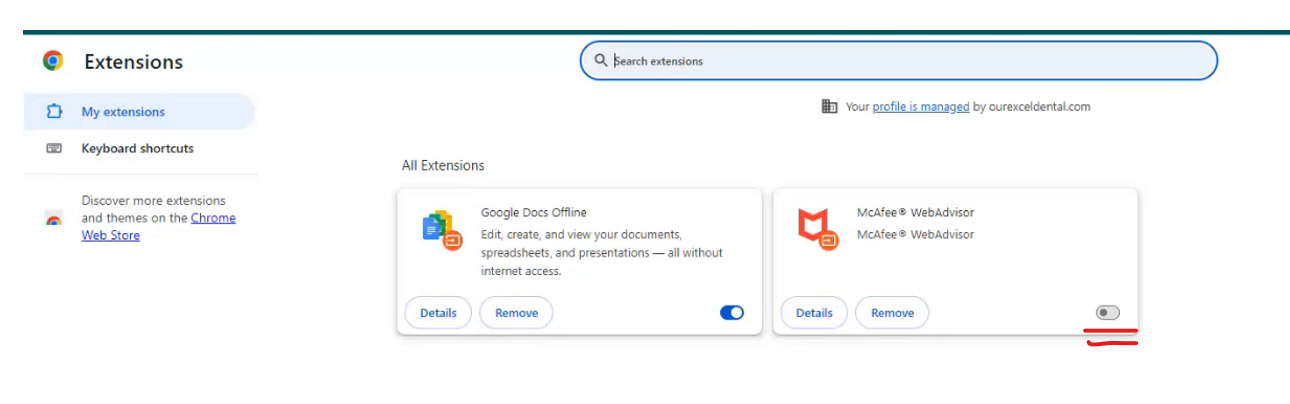This screenshot has width=1290, height=404.
Task: Click the Chrome Web Store rainbow icon
Action: (x=54, y=219)
